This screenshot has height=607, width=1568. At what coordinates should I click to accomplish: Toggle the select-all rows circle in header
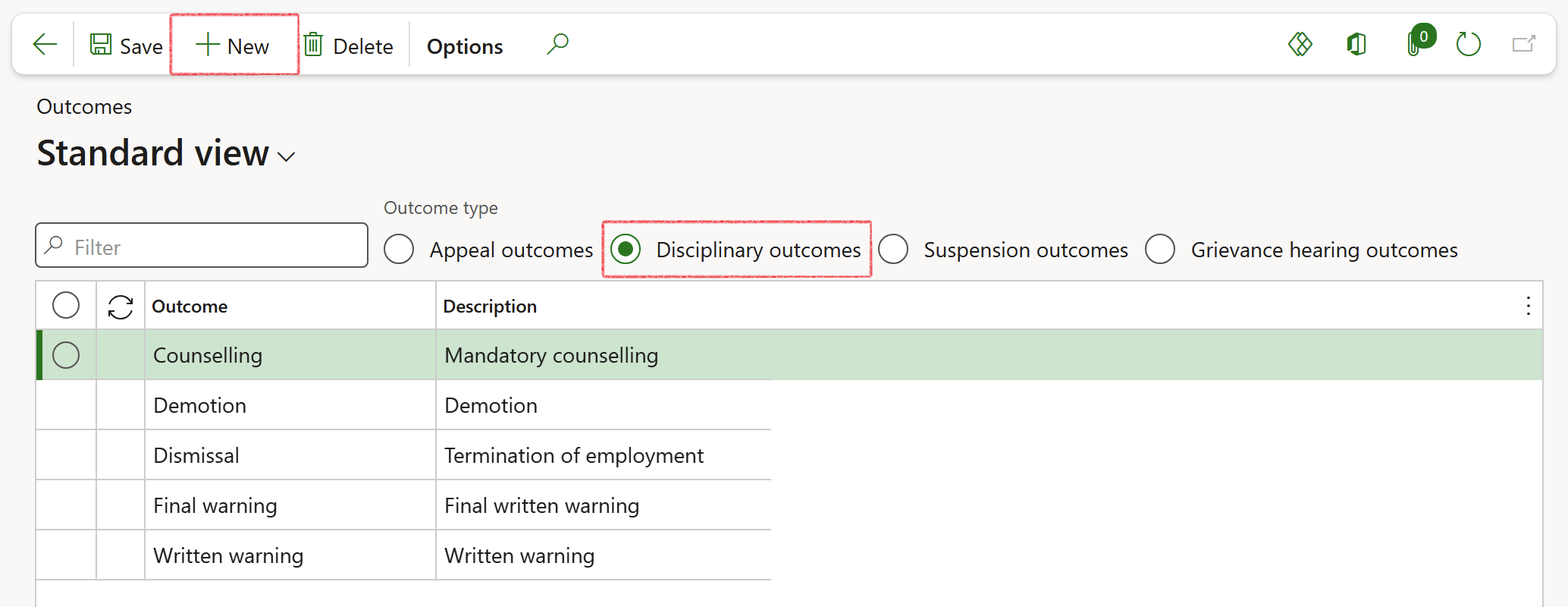click(x=66, y=306)
